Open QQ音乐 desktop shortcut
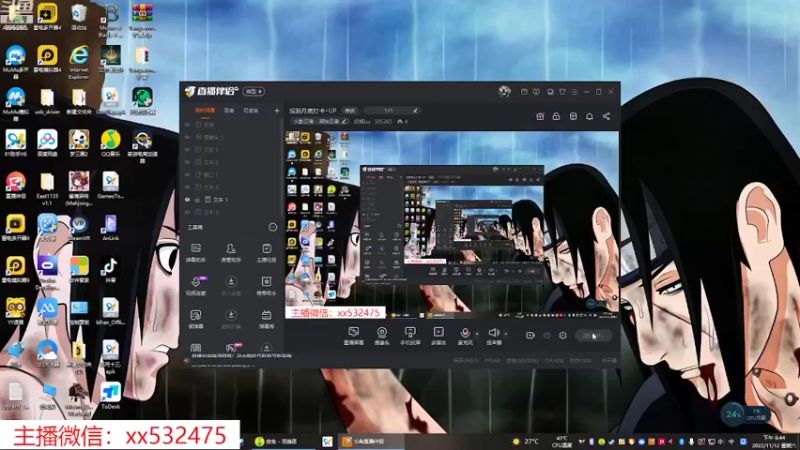This screenshot has width=800, height=450. click(110, 143)
